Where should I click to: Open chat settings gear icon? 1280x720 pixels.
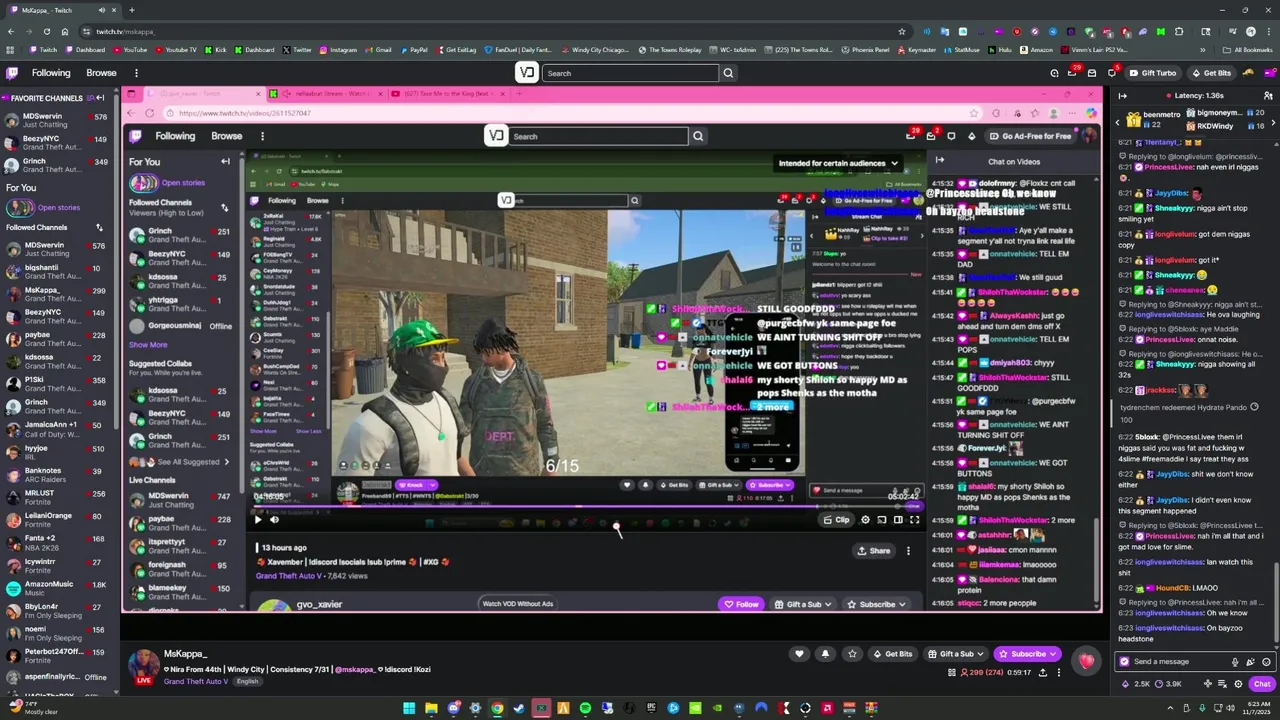[x=1238, y=684]
